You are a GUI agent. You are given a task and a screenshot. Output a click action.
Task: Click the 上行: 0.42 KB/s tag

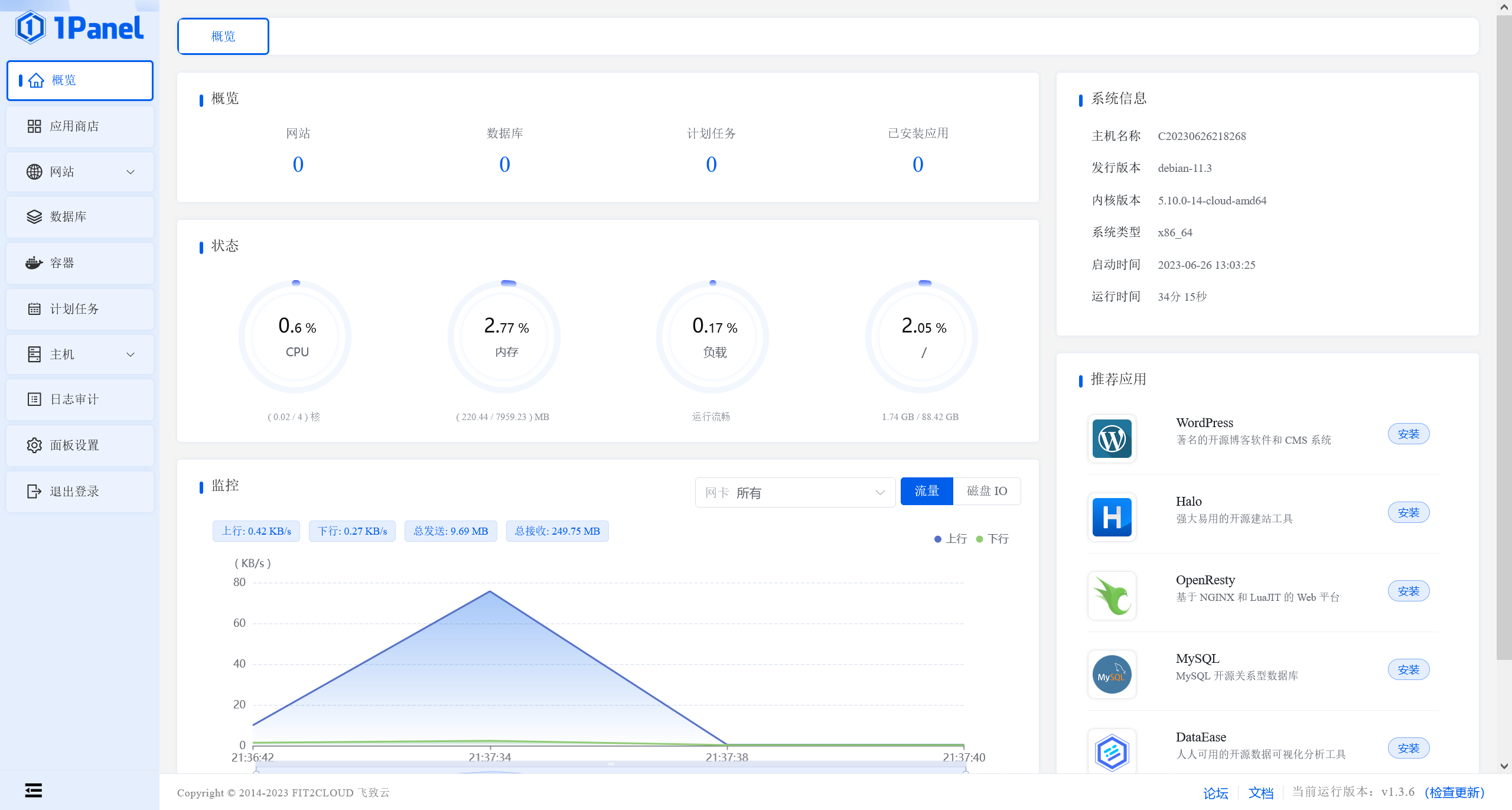pyautogui.click(x=256, y=531)
